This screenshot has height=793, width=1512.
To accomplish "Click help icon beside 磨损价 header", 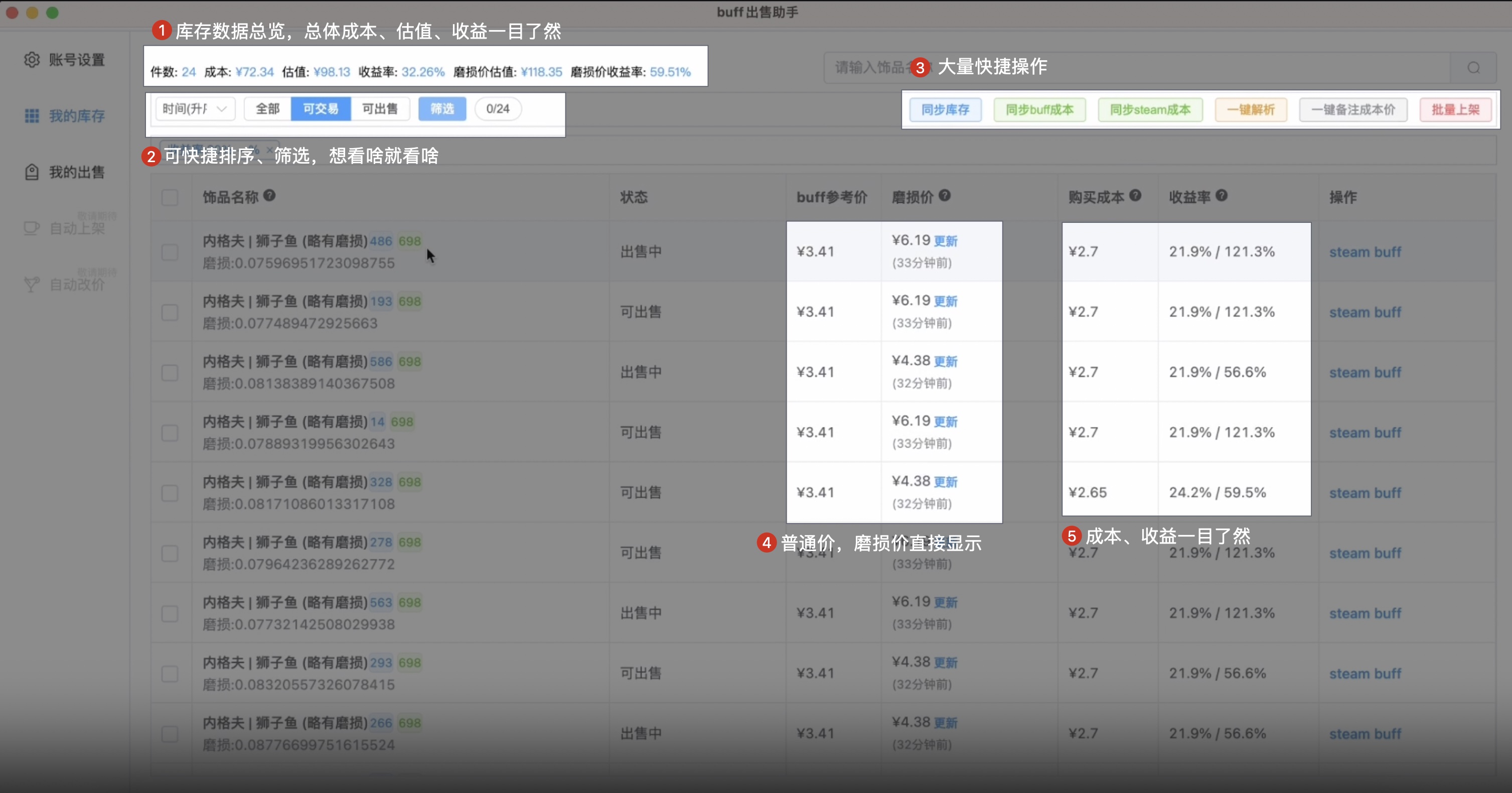I will pos(945,196).
